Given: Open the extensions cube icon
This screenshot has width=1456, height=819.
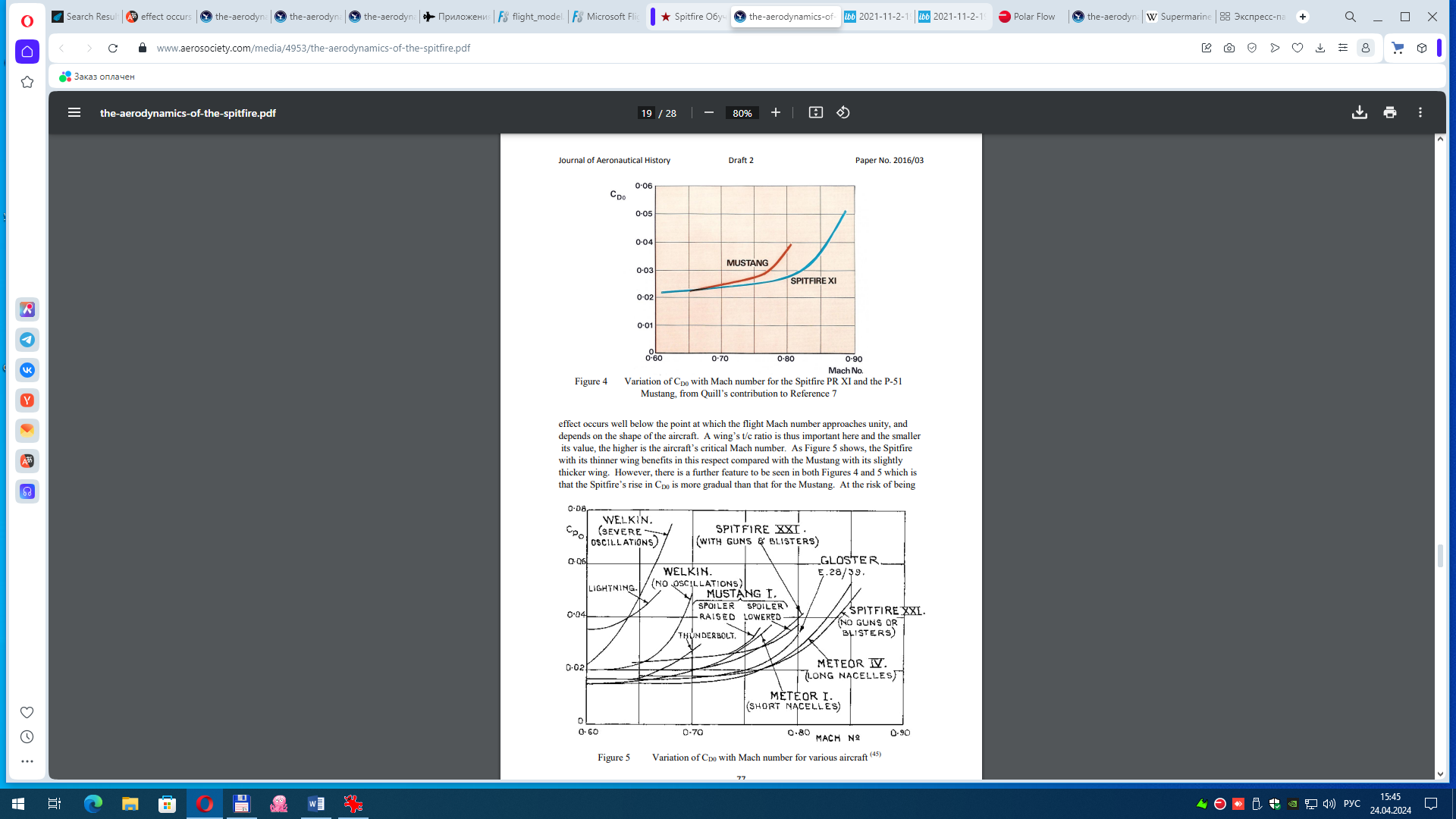Looking at the screenshot, I should [1422, 48].
